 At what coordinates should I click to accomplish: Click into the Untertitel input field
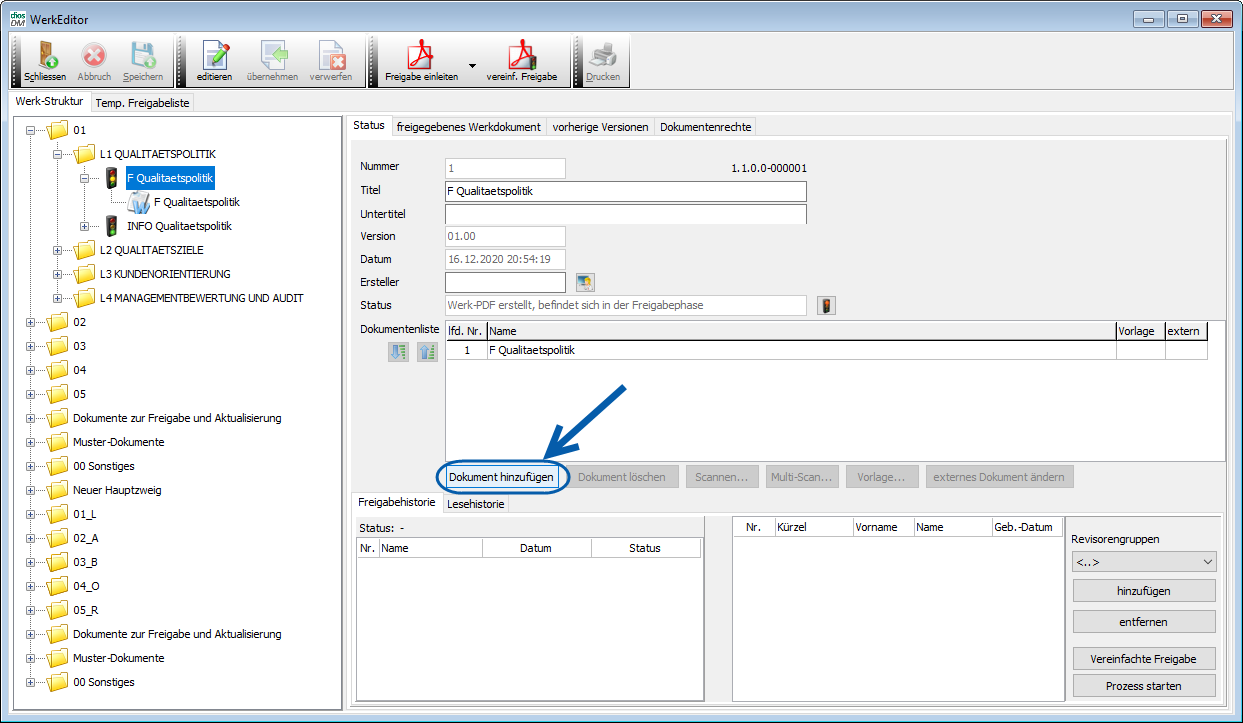(x=625, y=214)
